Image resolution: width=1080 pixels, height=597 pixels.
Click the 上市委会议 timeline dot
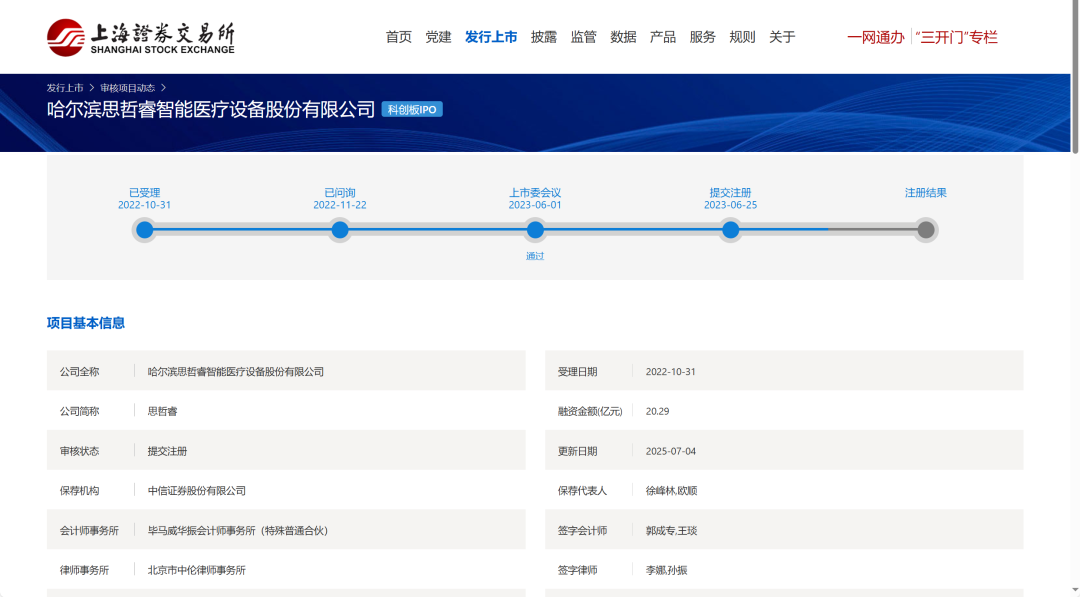tap(535, 230)
